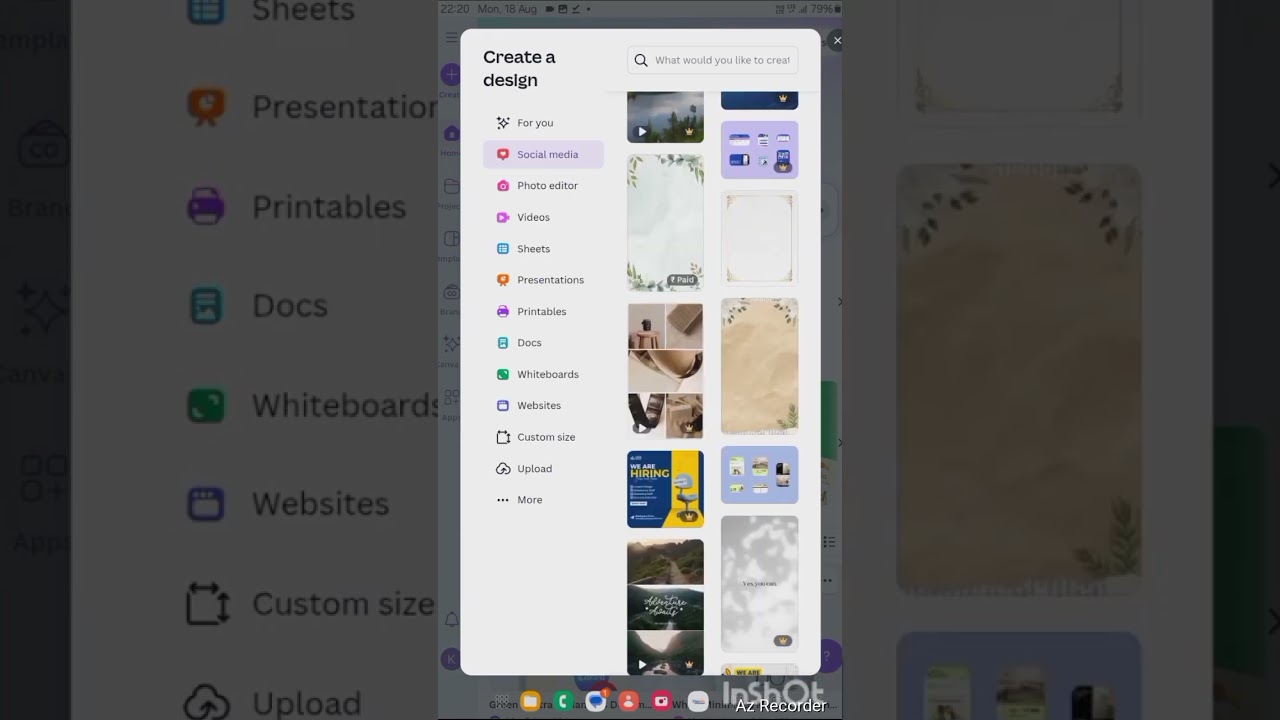
Task: Click the Custom size crop icon
Action: [503, 437]
